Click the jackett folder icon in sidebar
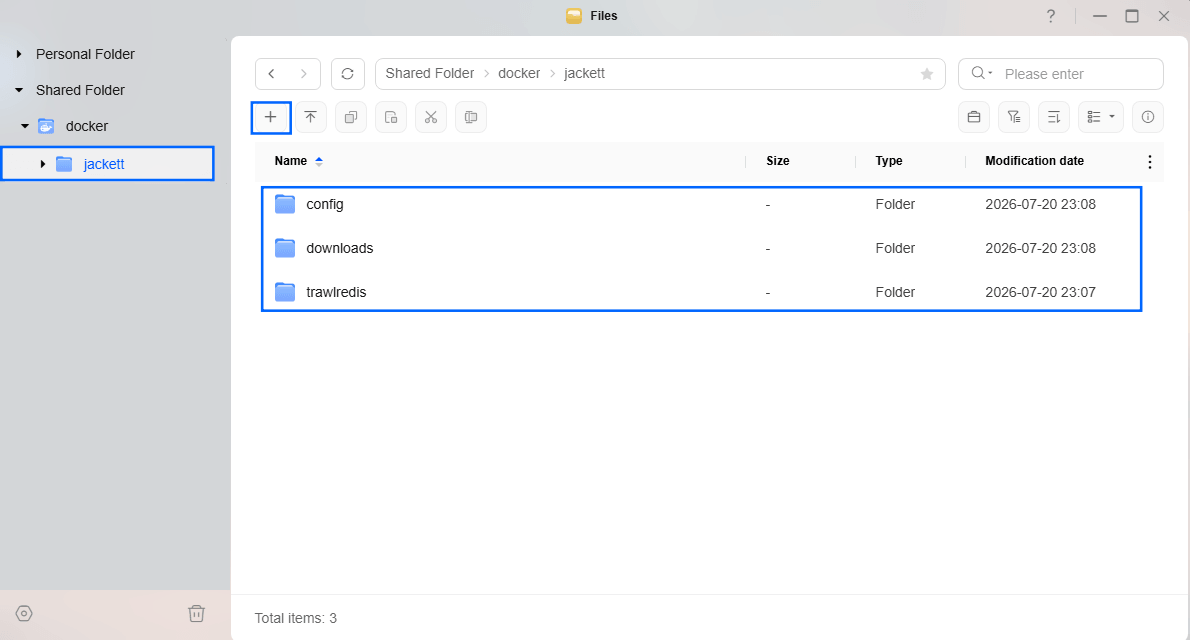The width and height of the screenshot is (1190, 640). (x=65, y=164)
